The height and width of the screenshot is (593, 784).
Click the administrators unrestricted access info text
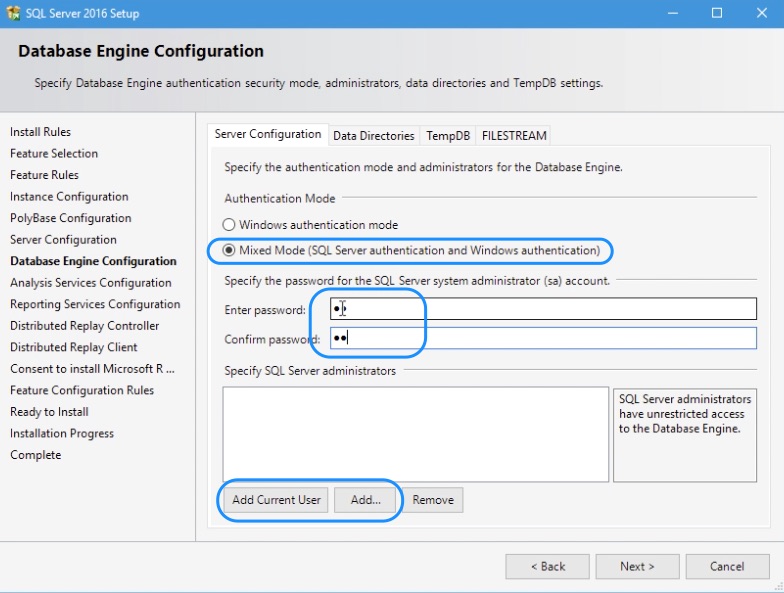tap(684, 414)
